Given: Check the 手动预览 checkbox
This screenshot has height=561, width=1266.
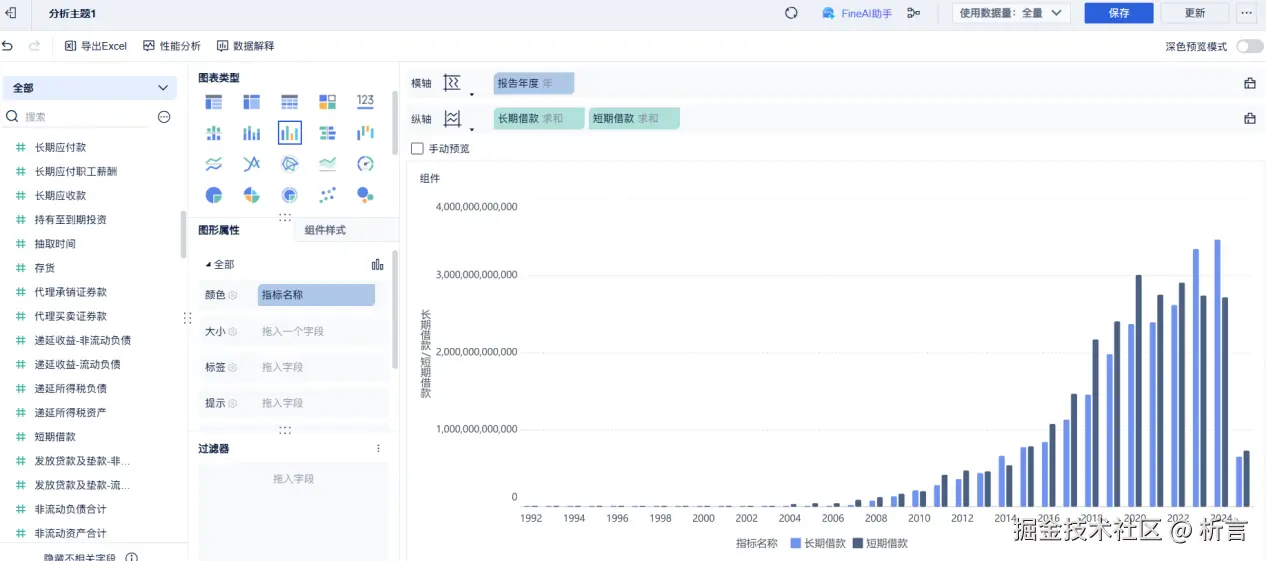Looking at the screenshot, I should 417,149.
